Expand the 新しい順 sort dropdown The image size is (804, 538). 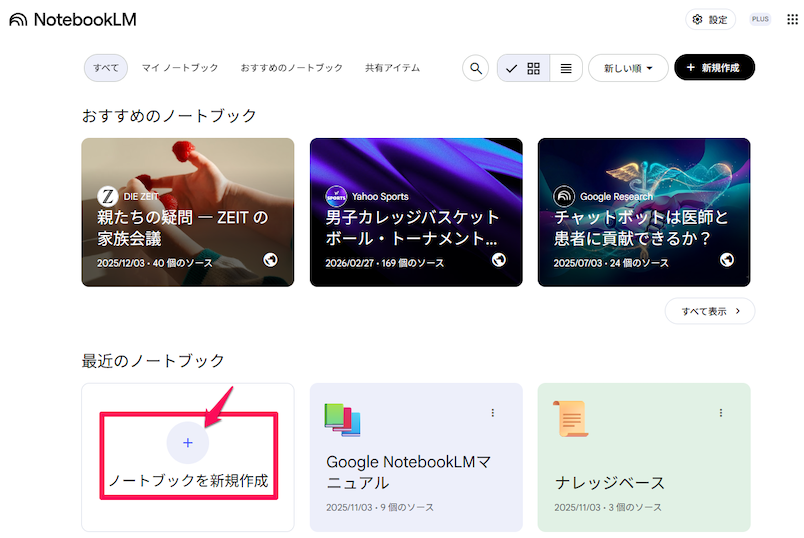pos(628,68)
